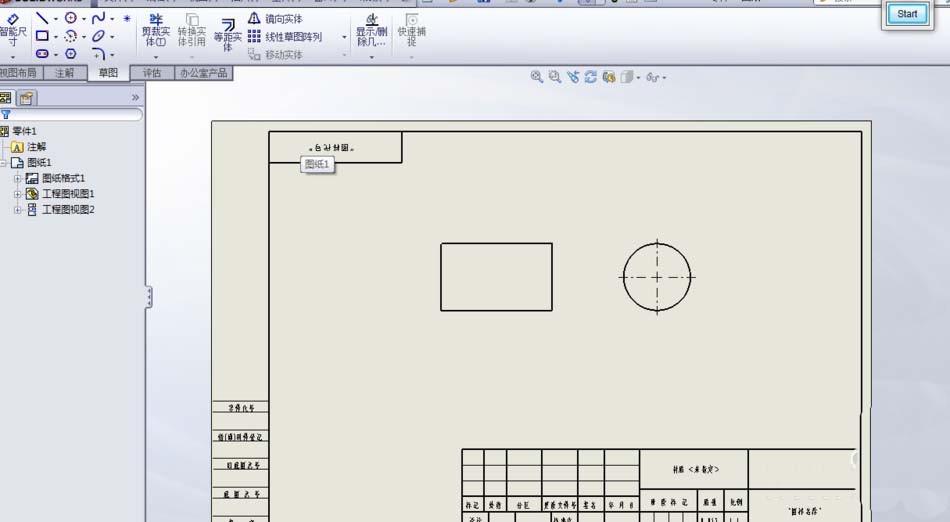
Task: Select the Line sketch tool
Action: [42, 18]
